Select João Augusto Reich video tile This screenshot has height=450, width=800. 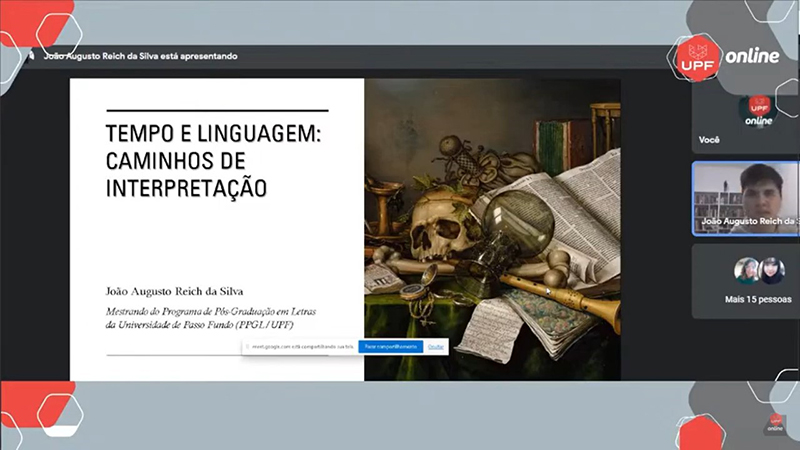pyautogui.click(x=745, y=198)
